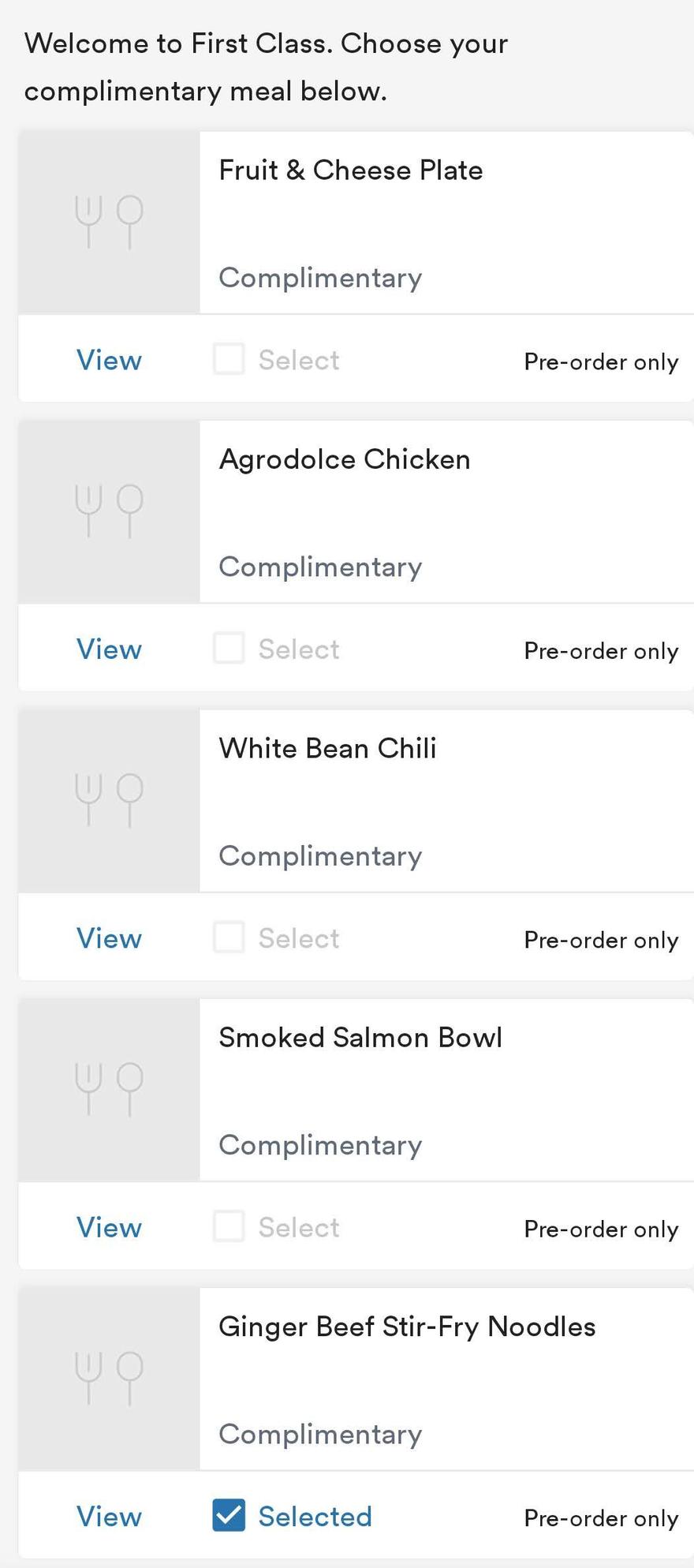Click the Smoked Salmon Bowl utensils icon
The image size is (694, 1568).
(x=109, y=1089)
